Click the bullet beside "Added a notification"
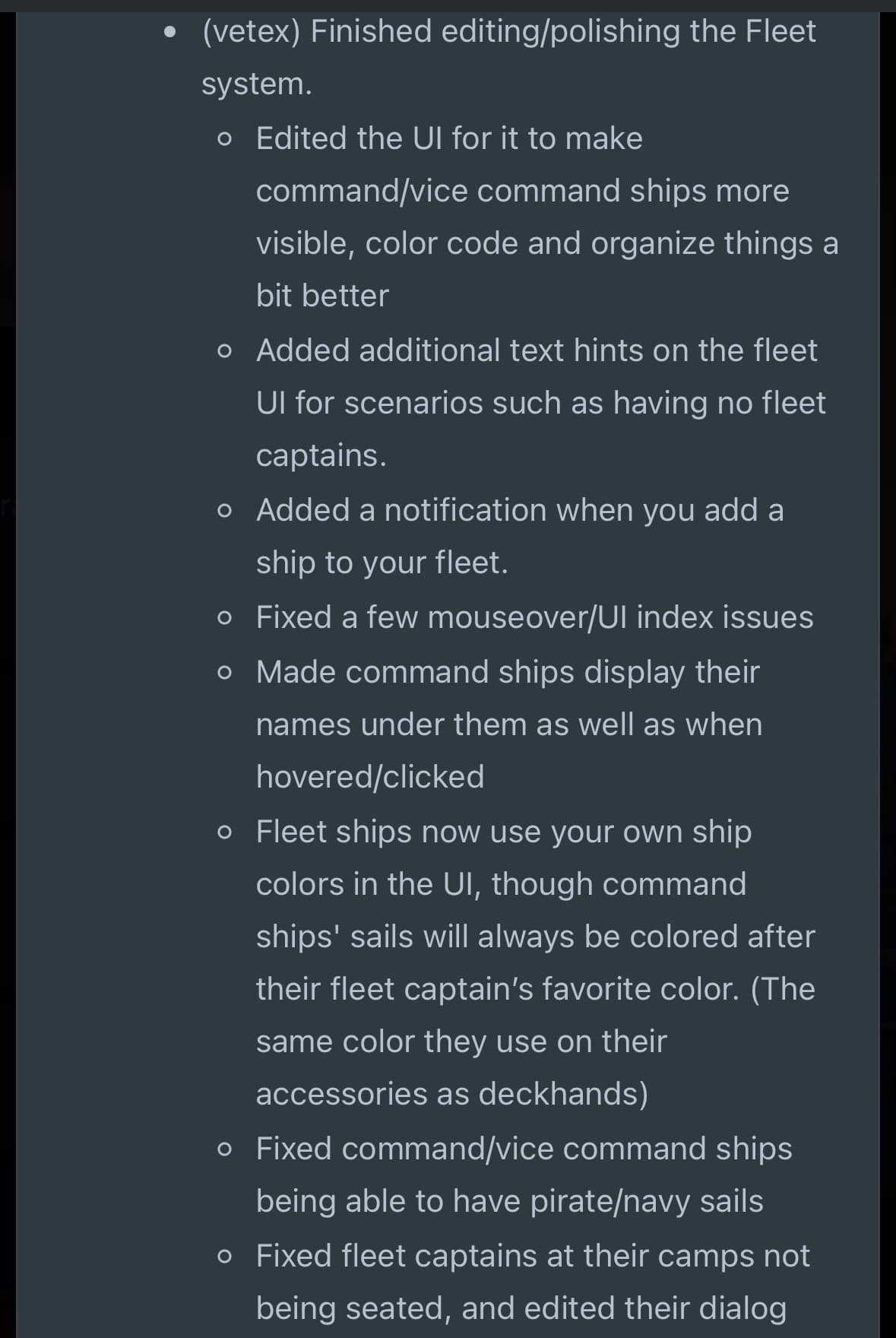 223,512
